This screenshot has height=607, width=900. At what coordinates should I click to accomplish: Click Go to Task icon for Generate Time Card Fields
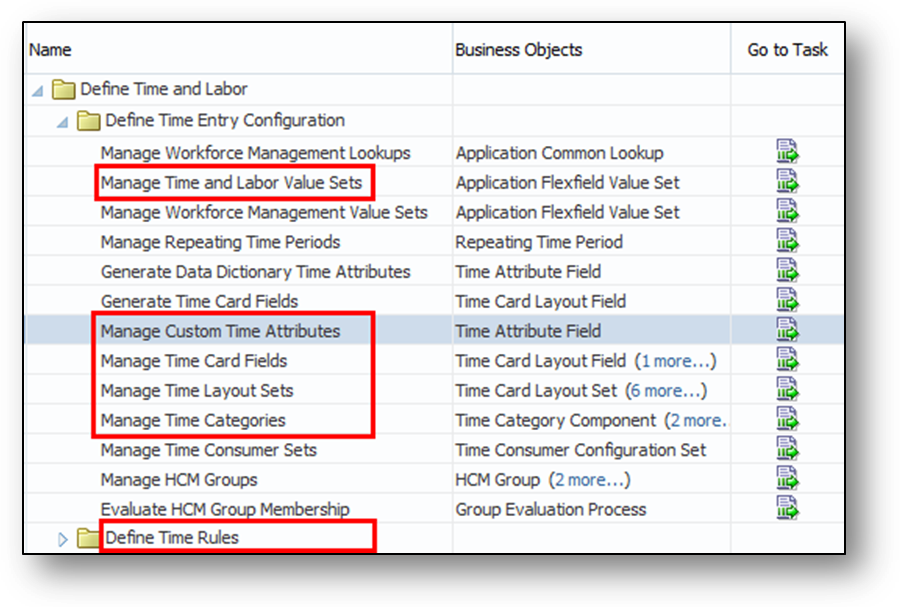pyautogui.click(x=787, y=301)
